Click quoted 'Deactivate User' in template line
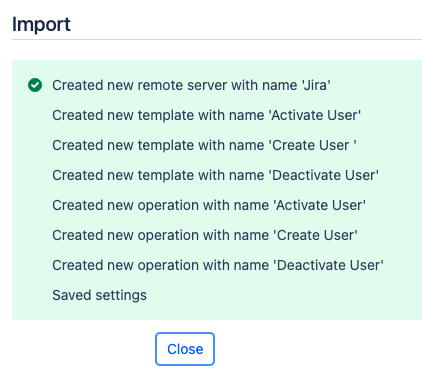This screenshot has height=371, width=422. (x=324, y=175)
